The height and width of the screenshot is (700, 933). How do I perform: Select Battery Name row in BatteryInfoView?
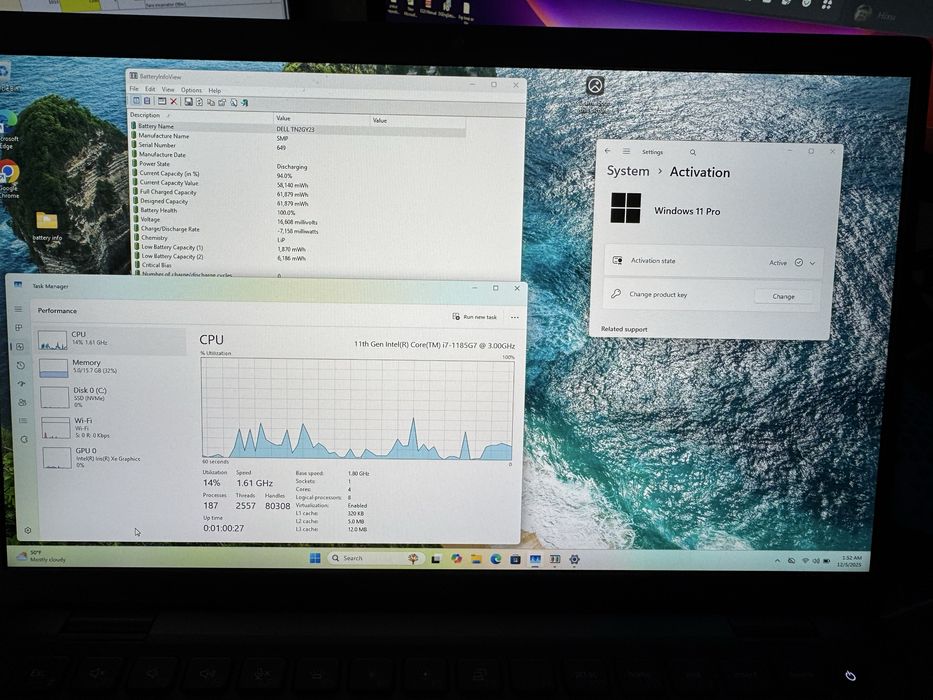coord(298,127)
